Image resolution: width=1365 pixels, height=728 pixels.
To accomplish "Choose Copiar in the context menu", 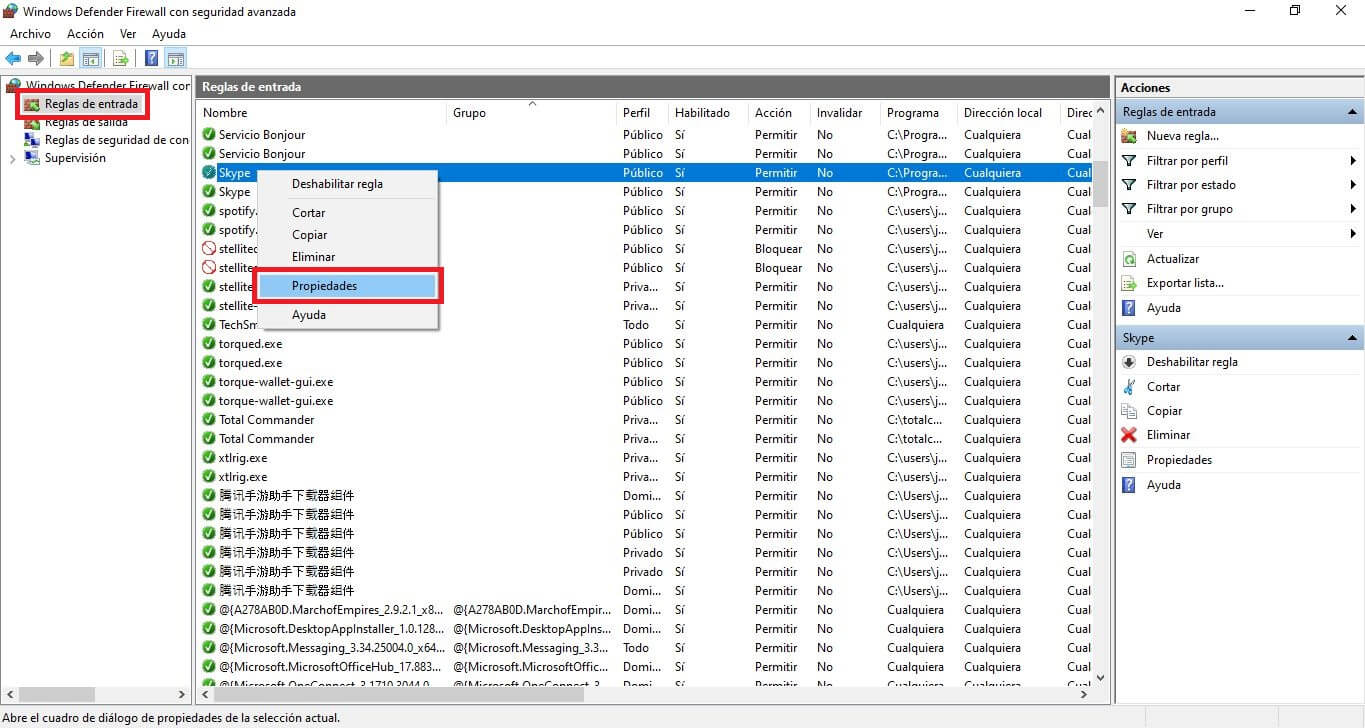I will (x=348, y=235).
